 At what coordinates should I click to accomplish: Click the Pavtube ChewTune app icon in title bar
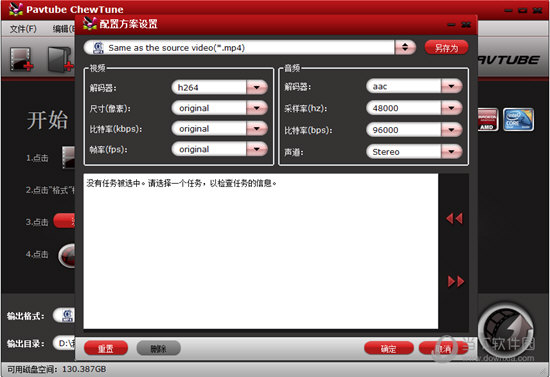tap(15, 9)
